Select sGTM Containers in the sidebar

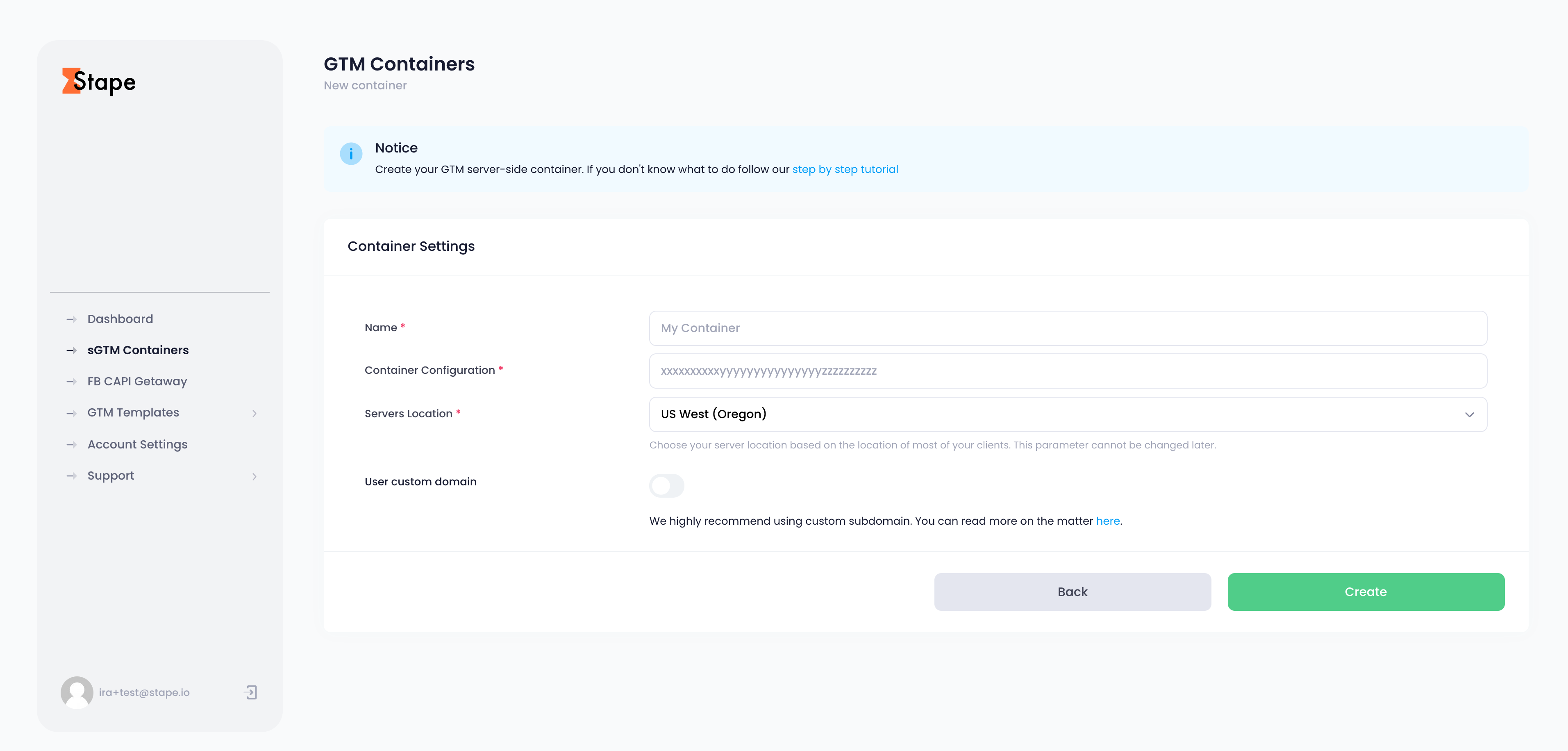pyautogui.click(x=138, y=350)
